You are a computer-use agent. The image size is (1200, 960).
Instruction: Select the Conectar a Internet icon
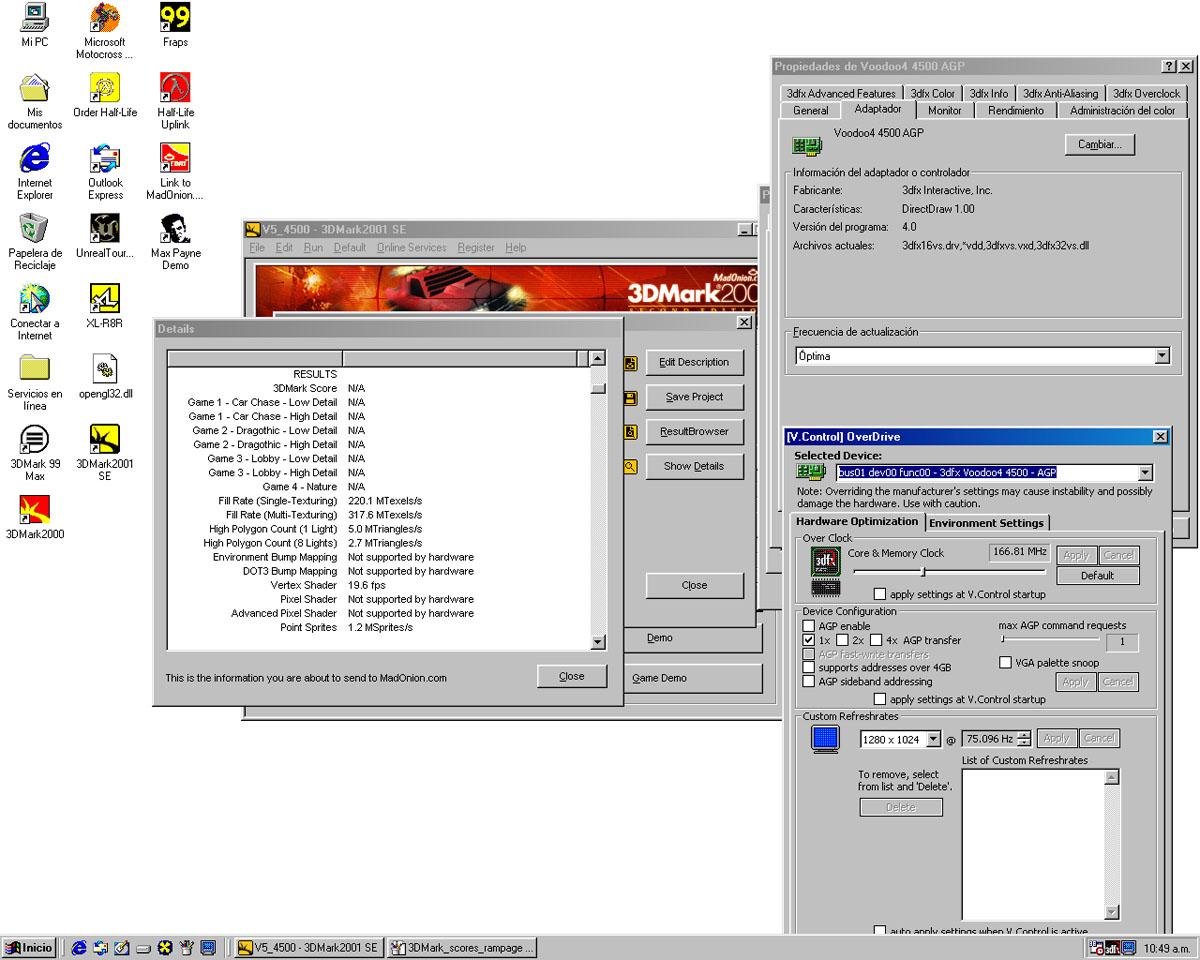click(x=34, y=311)
